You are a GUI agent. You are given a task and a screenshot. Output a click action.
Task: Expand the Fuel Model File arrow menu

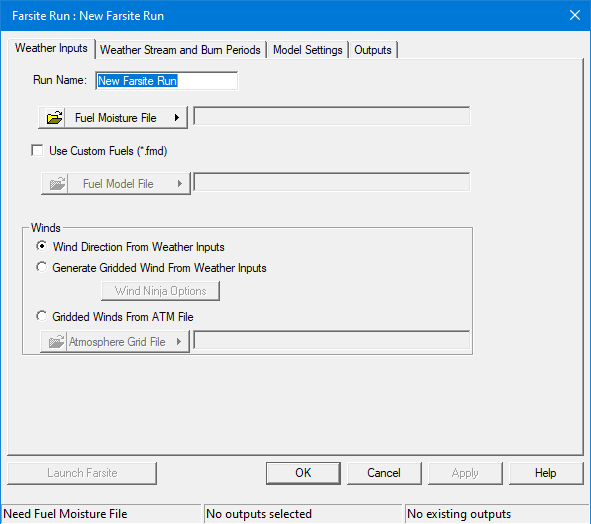point(180,184)
